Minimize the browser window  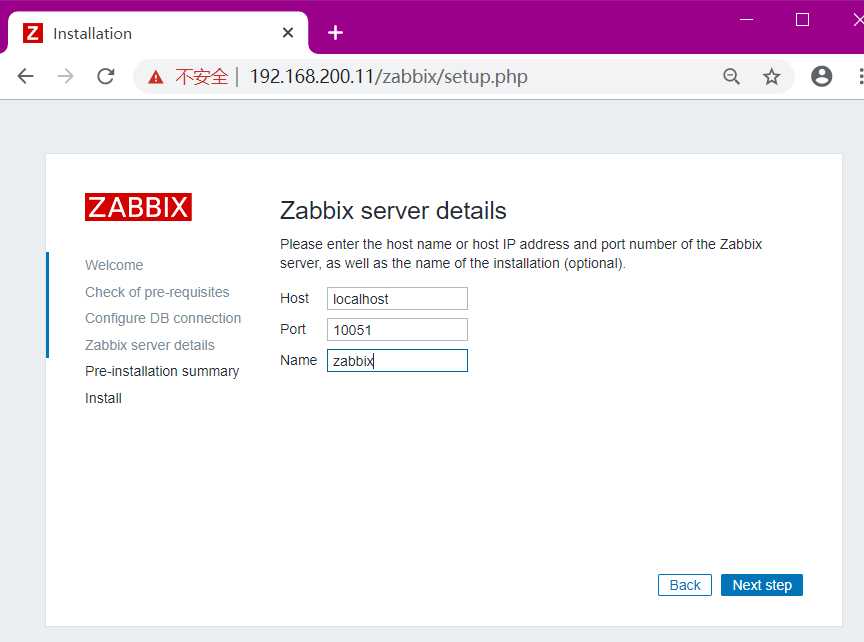(x=746, y=19)
